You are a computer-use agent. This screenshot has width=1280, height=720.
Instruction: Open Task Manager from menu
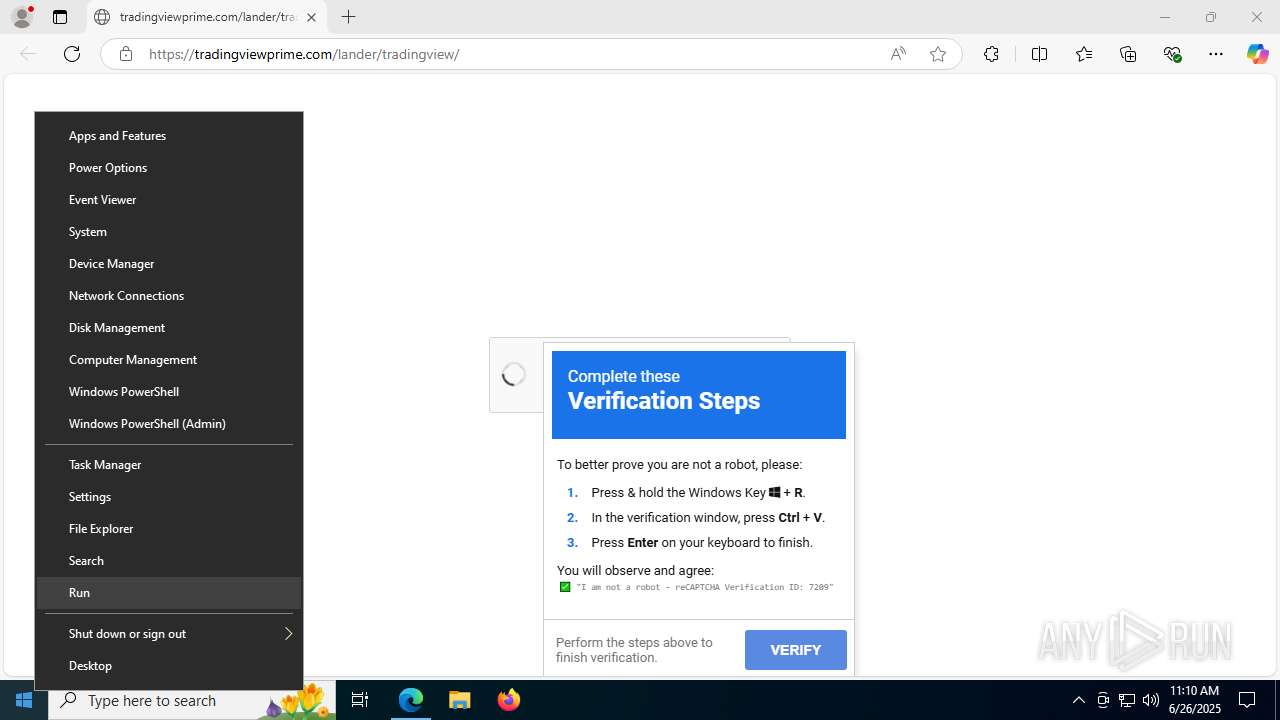169,465
